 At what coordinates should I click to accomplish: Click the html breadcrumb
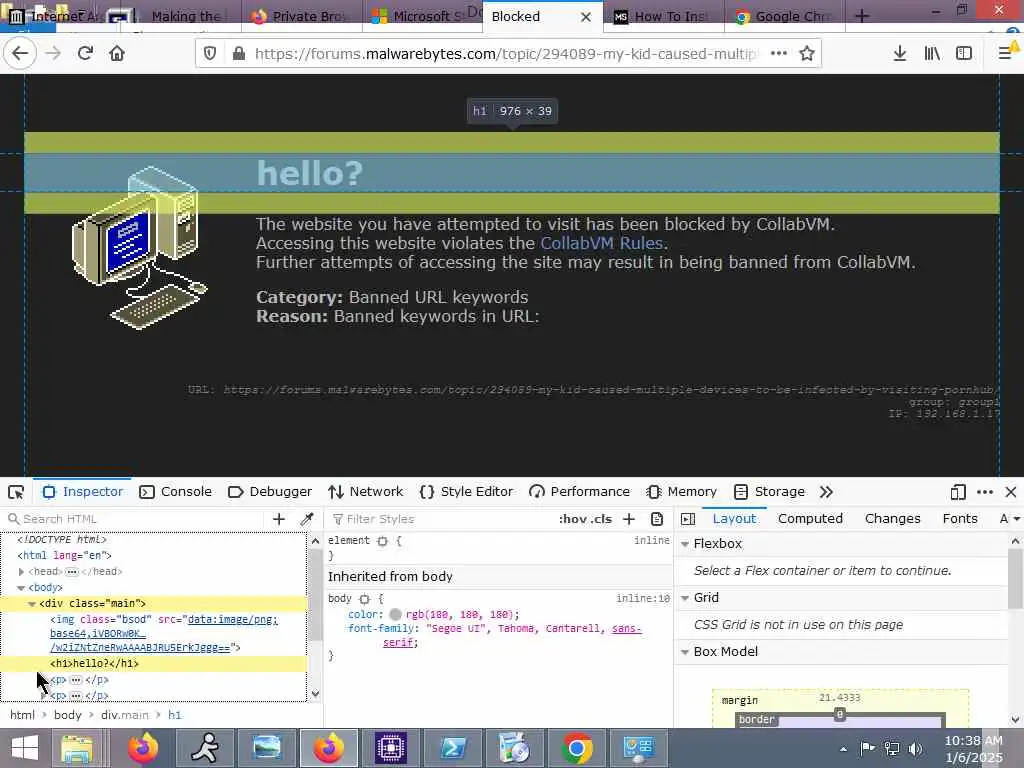pyautogui.click(x=22, y=715)
